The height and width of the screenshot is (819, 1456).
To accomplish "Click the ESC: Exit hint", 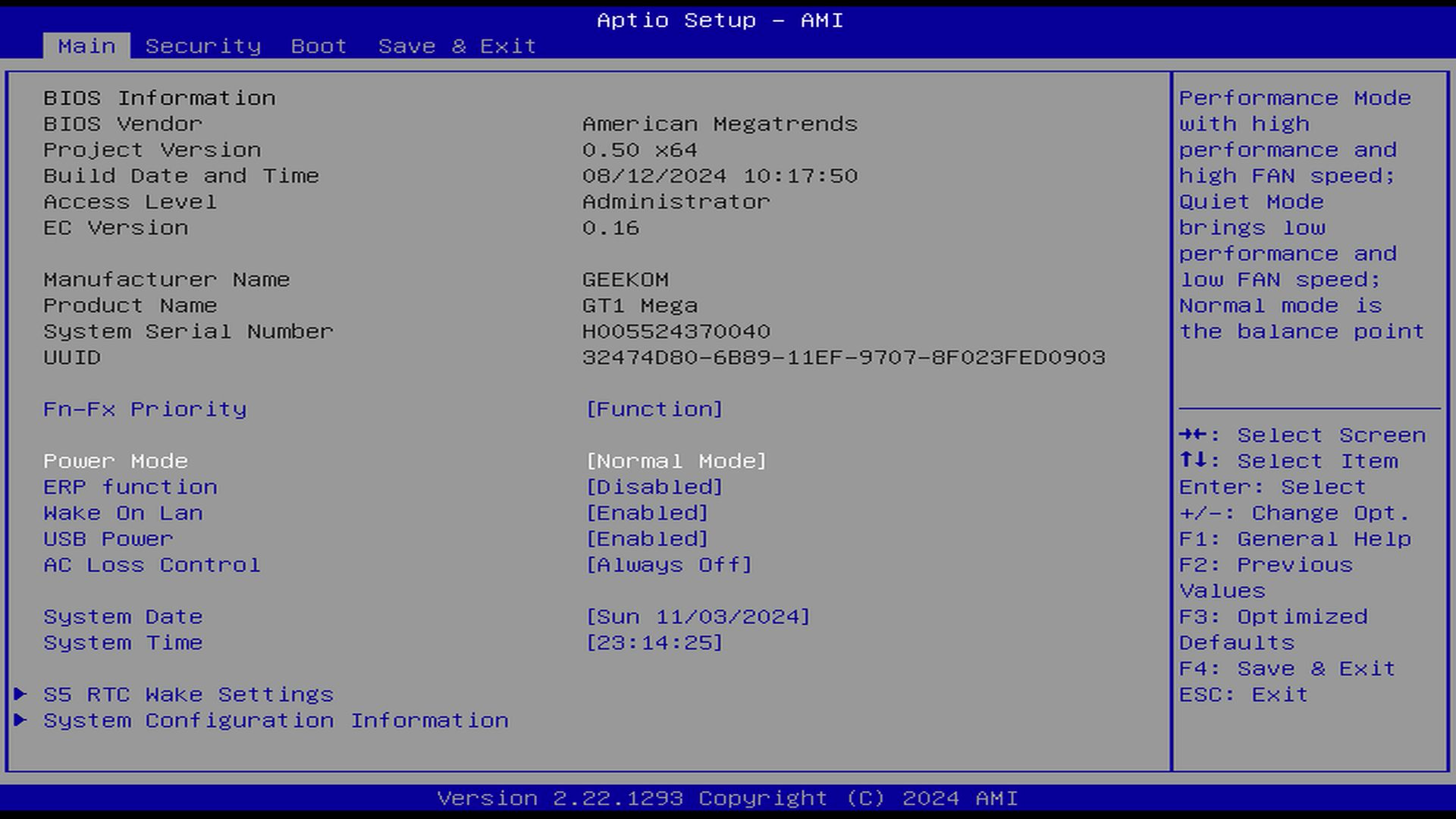I will pyautogui.click(x=1244, y=695).
